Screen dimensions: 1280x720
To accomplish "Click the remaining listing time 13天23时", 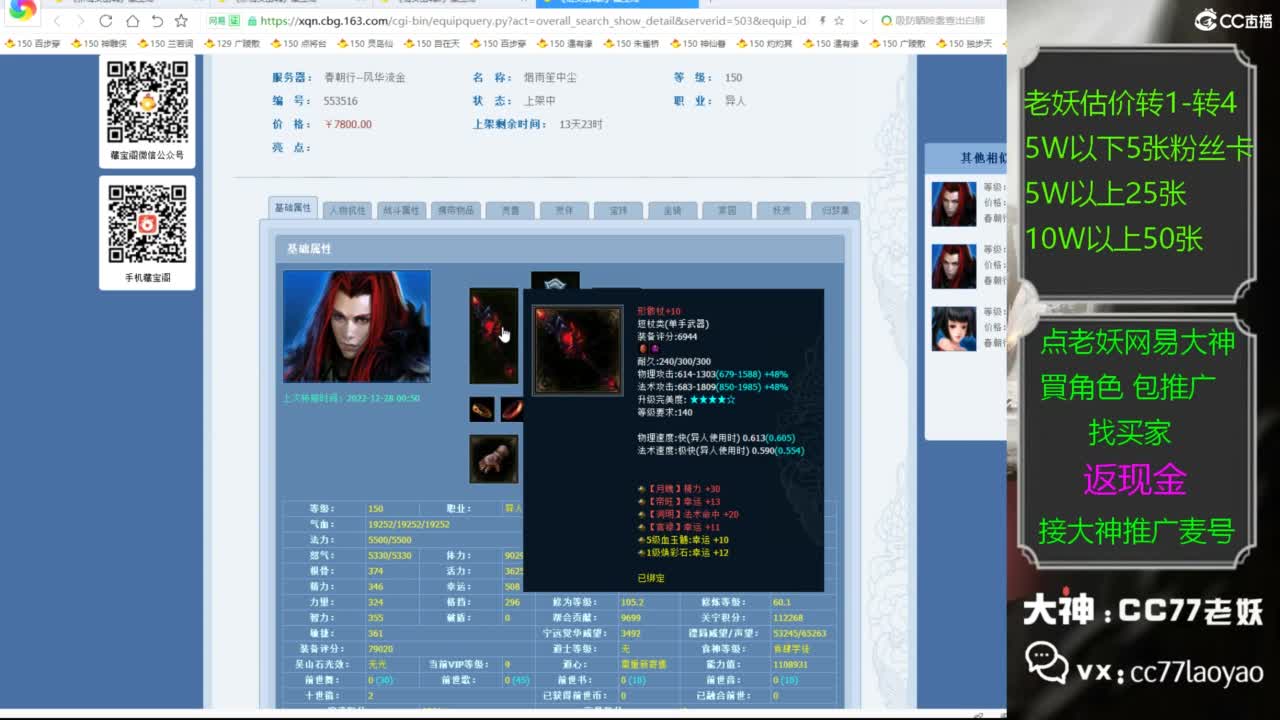I will 581,124.
